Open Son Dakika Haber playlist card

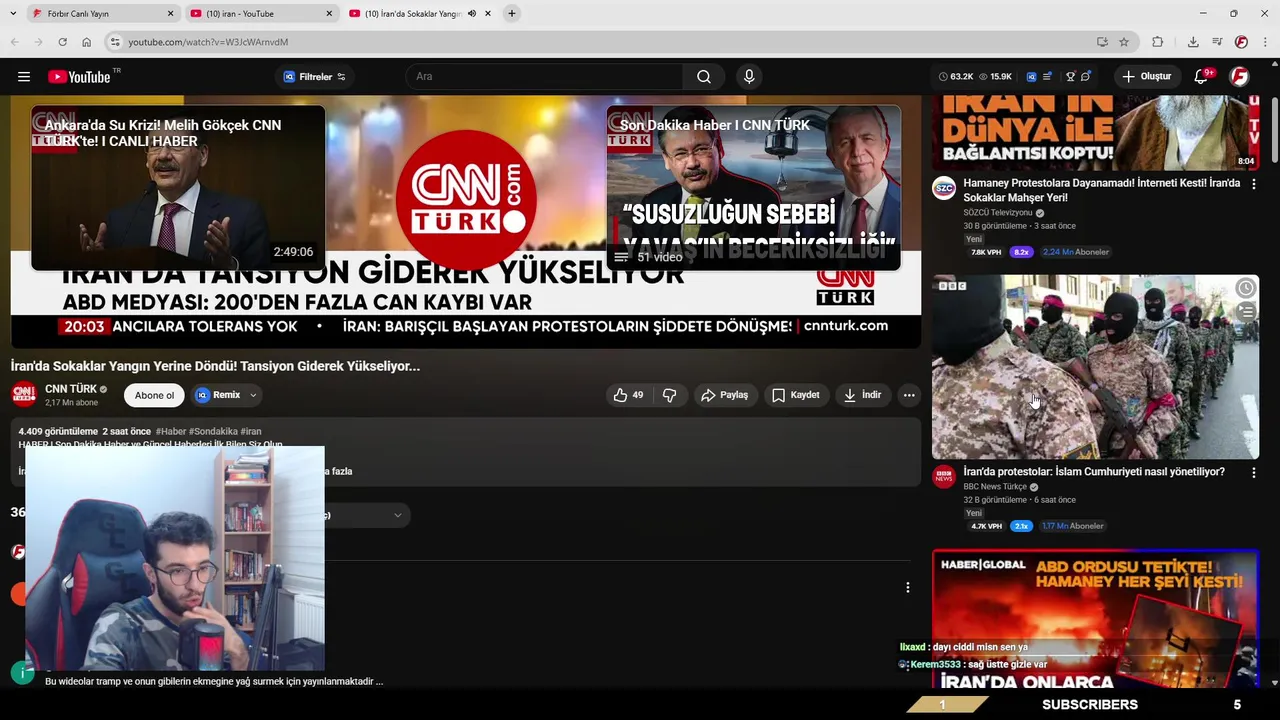point(753,188)
